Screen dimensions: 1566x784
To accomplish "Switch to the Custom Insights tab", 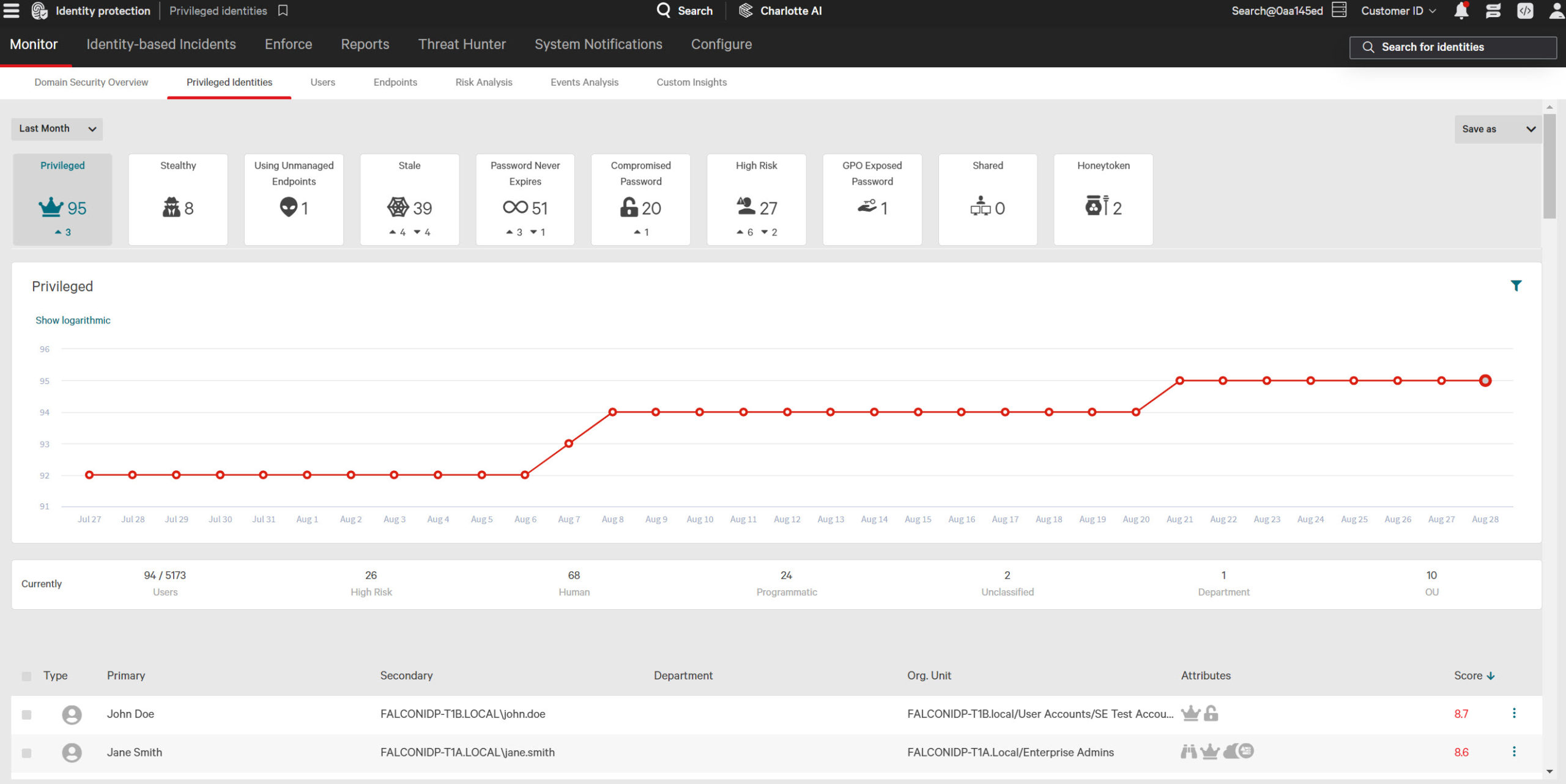I will pos(691,82).
